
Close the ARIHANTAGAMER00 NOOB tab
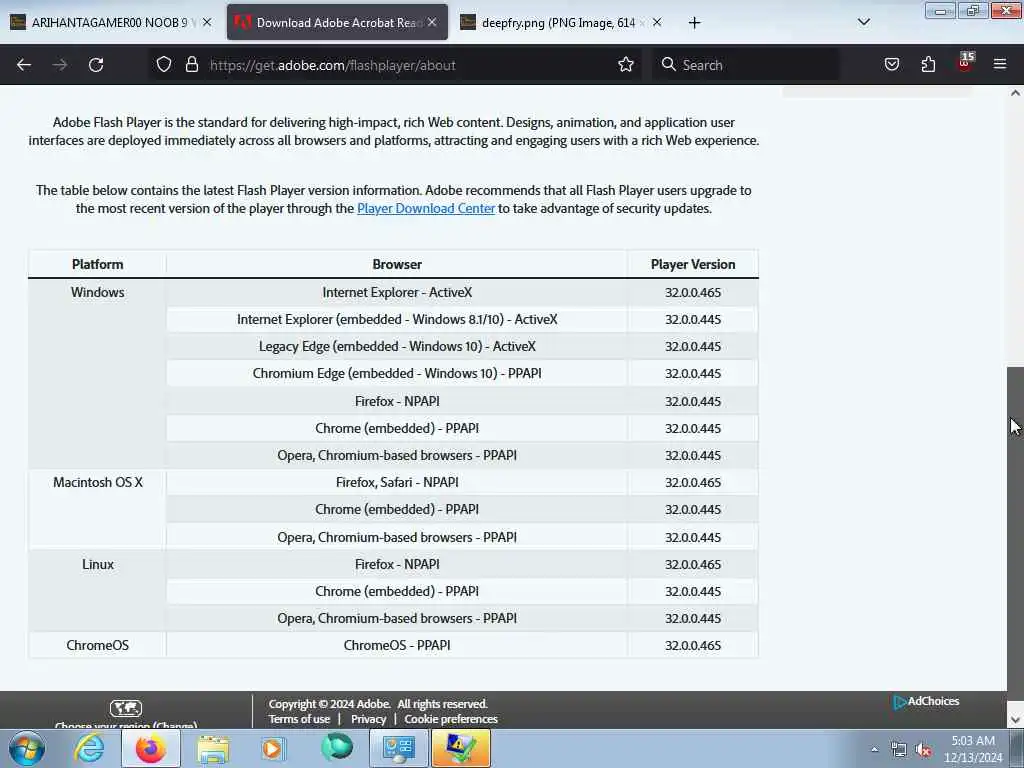(207, 22)
